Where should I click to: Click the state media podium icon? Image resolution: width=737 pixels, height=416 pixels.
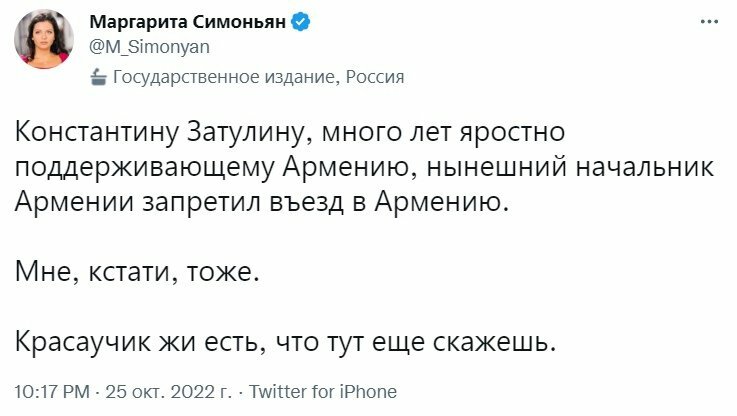tap(98, 76)
